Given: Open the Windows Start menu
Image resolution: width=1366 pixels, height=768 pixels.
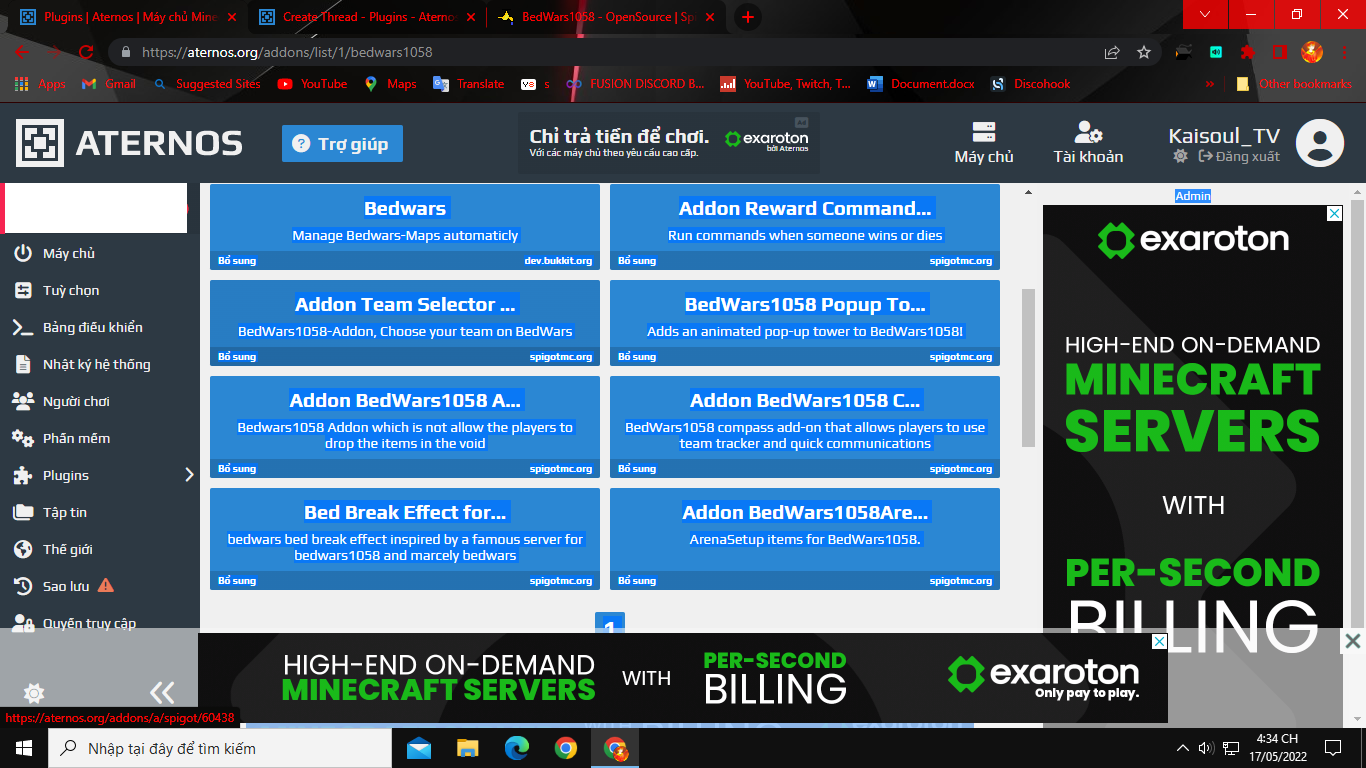Looking at the screenshot, I should point(24,748).
